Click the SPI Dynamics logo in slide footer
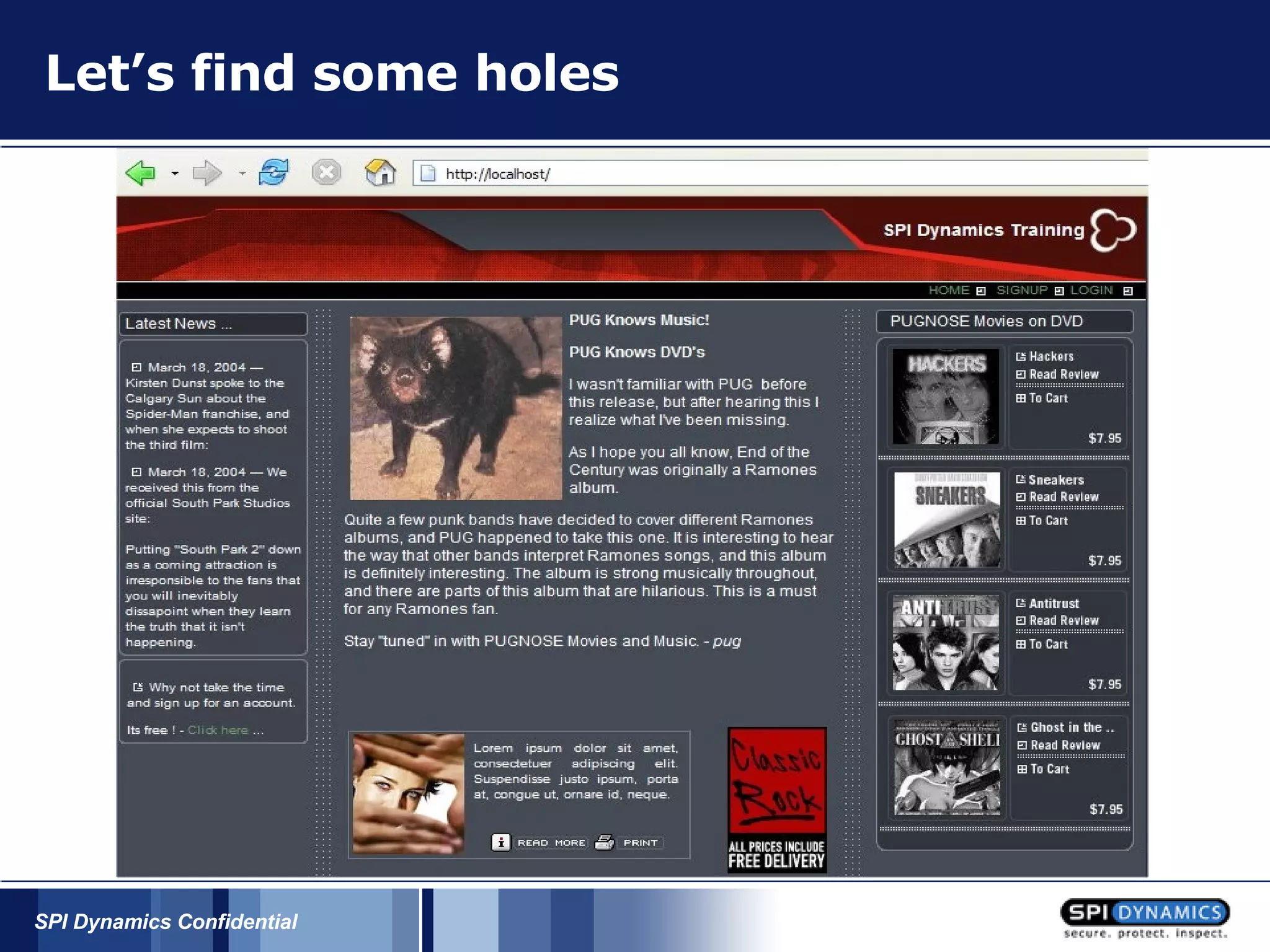Viewport: 1270px width, 952px height. click(1145, 918)
